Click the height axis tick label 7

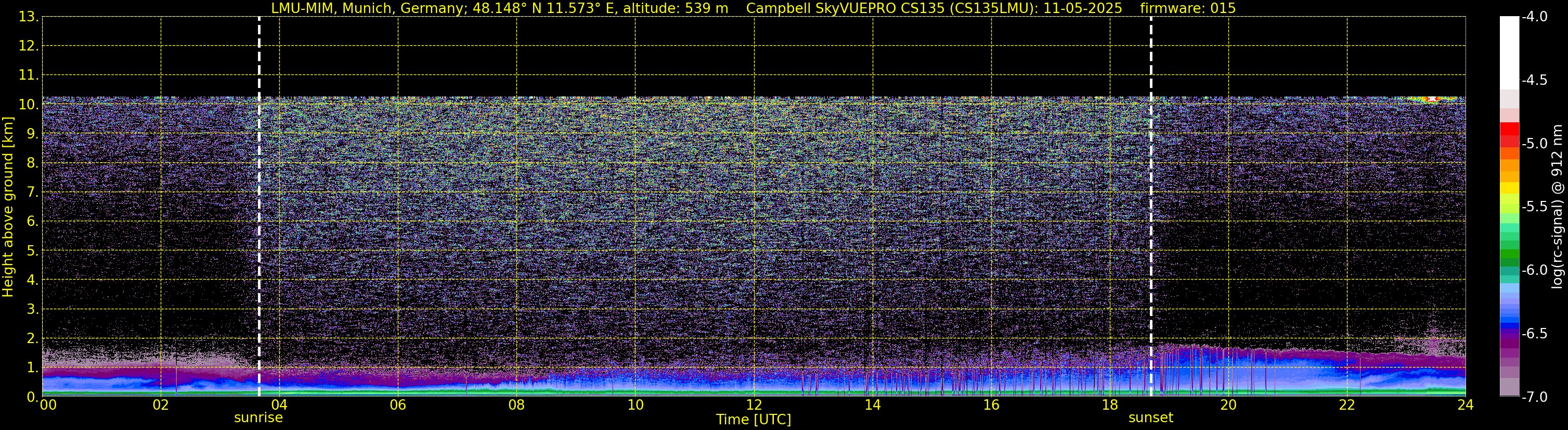(32, 193)
